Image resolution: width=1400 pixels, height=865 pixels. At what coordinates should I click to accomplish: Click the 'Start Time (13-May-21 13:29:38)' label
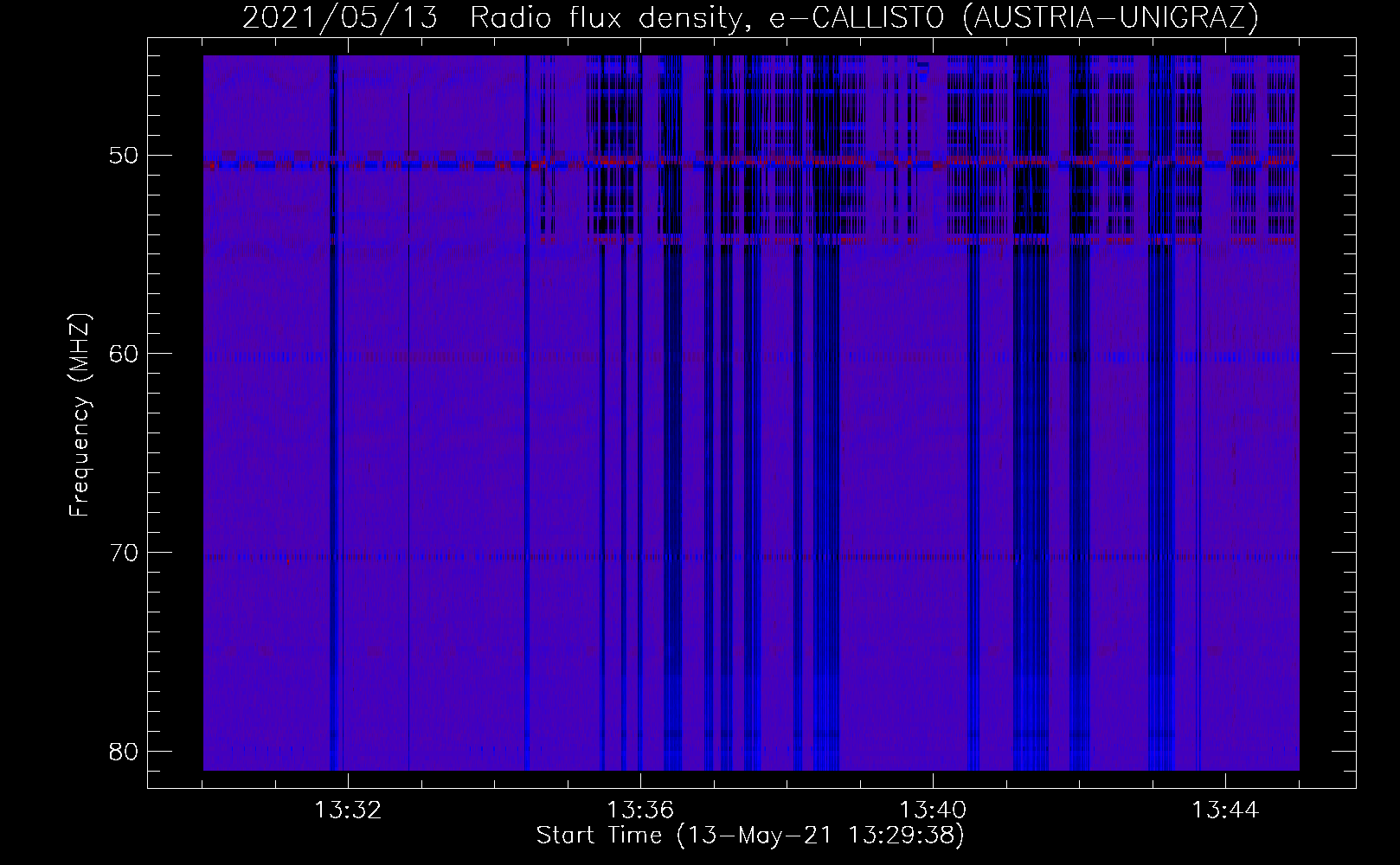click(x=750, y=836)
